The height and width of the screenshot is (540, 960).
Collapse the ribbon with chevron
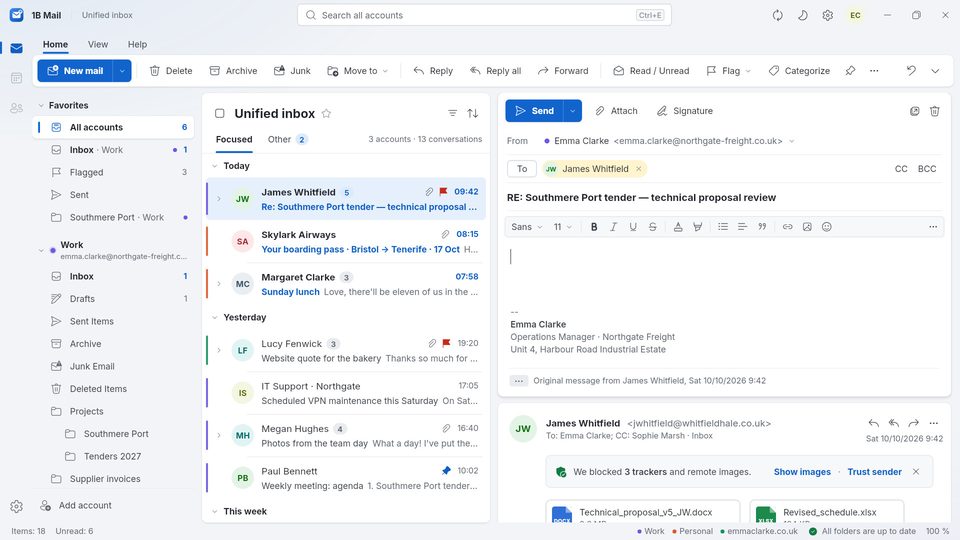pyautogui.click(x=935, y=71)
